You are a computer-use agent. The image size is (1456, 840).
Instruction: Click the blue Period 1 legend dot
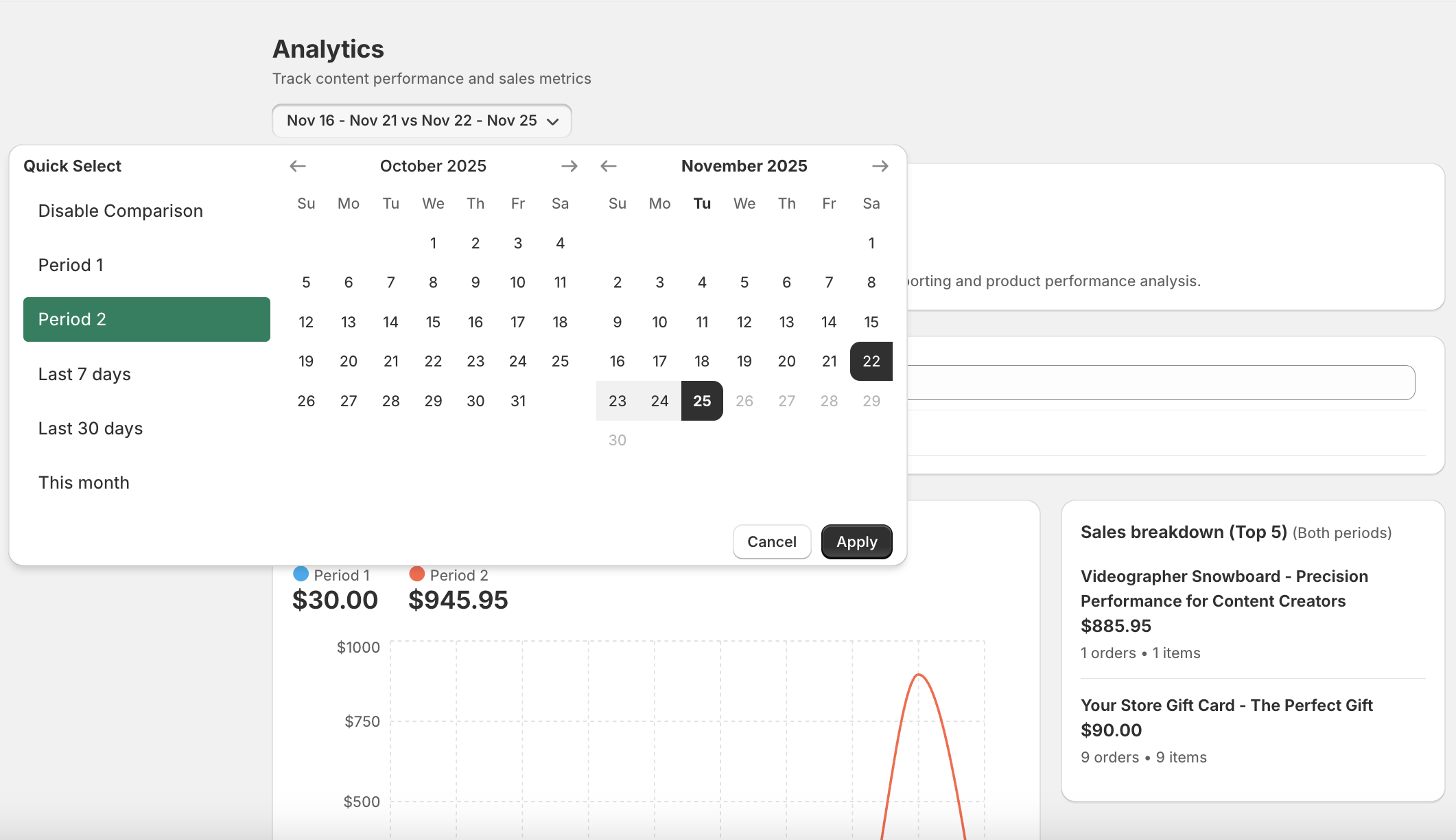301,574
